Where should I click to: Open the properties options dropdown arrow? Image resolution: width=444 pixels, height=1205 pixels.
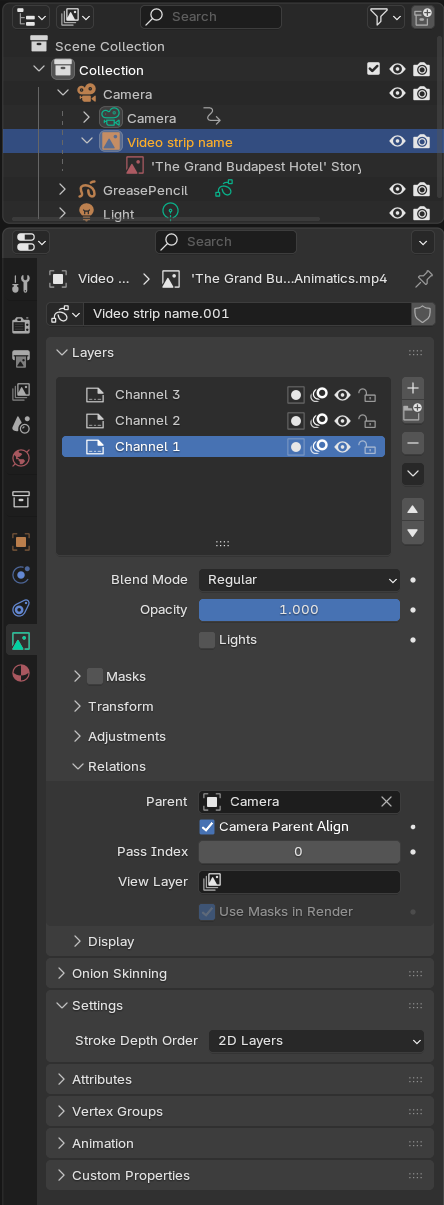coord(422,242)
